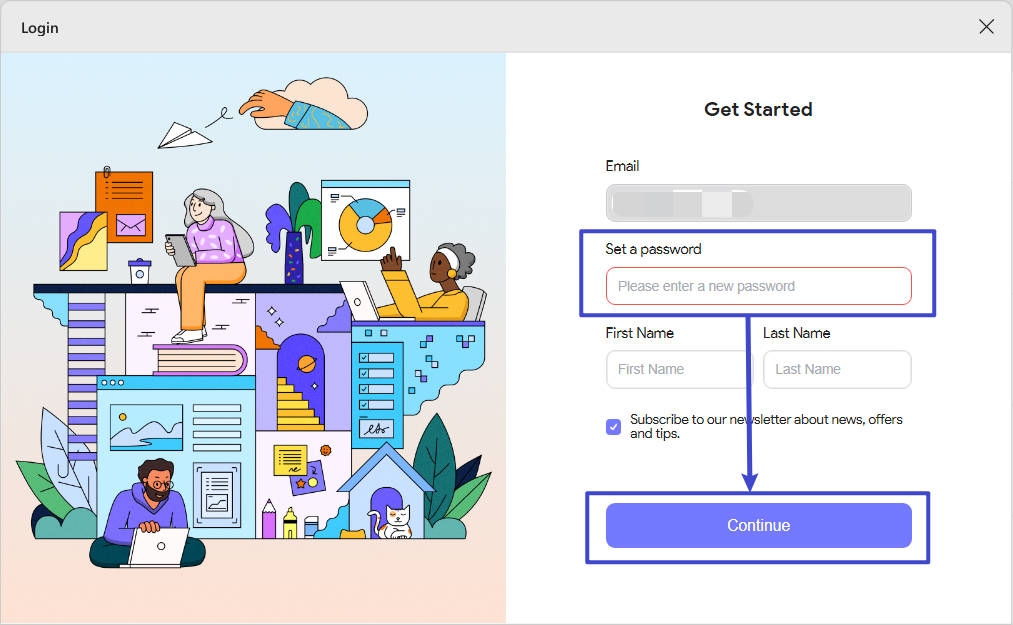Click the Get Started heading

[x=758, y=109]
